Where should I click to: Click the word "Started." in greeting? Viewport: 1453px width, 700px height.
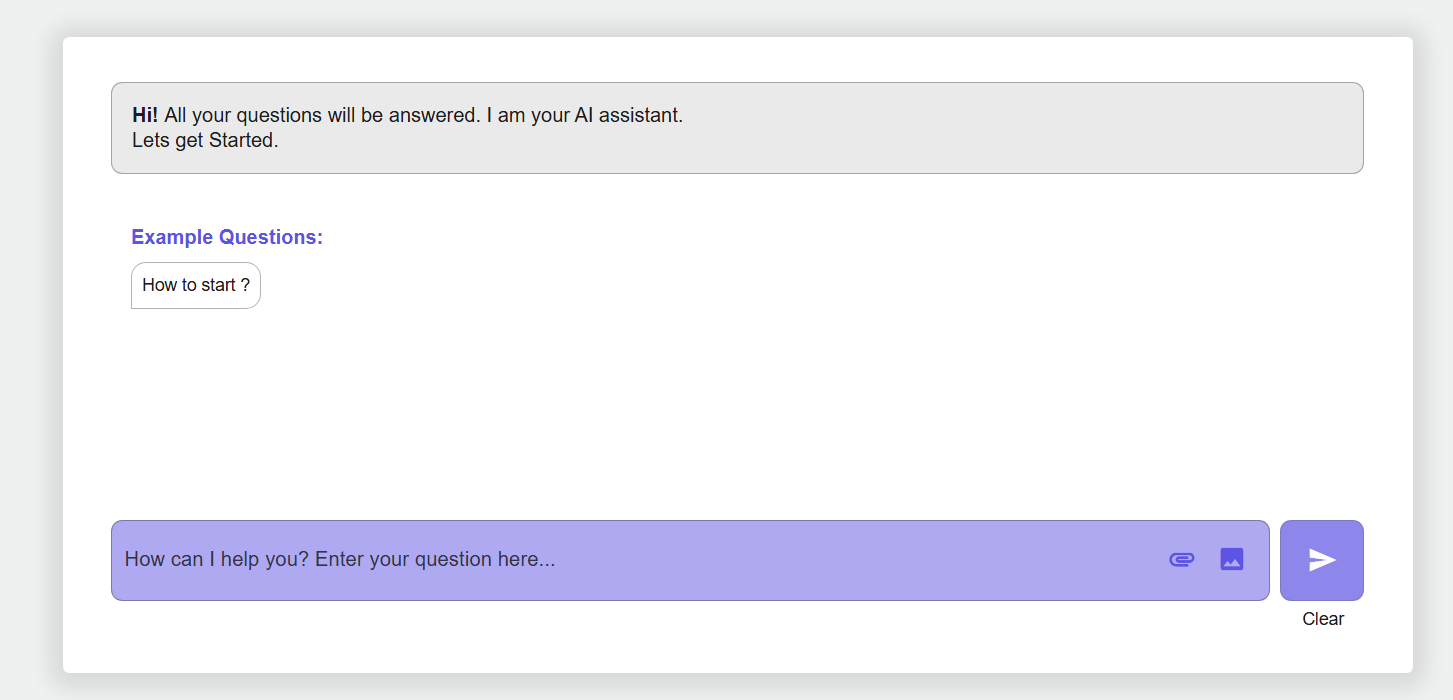243,140
